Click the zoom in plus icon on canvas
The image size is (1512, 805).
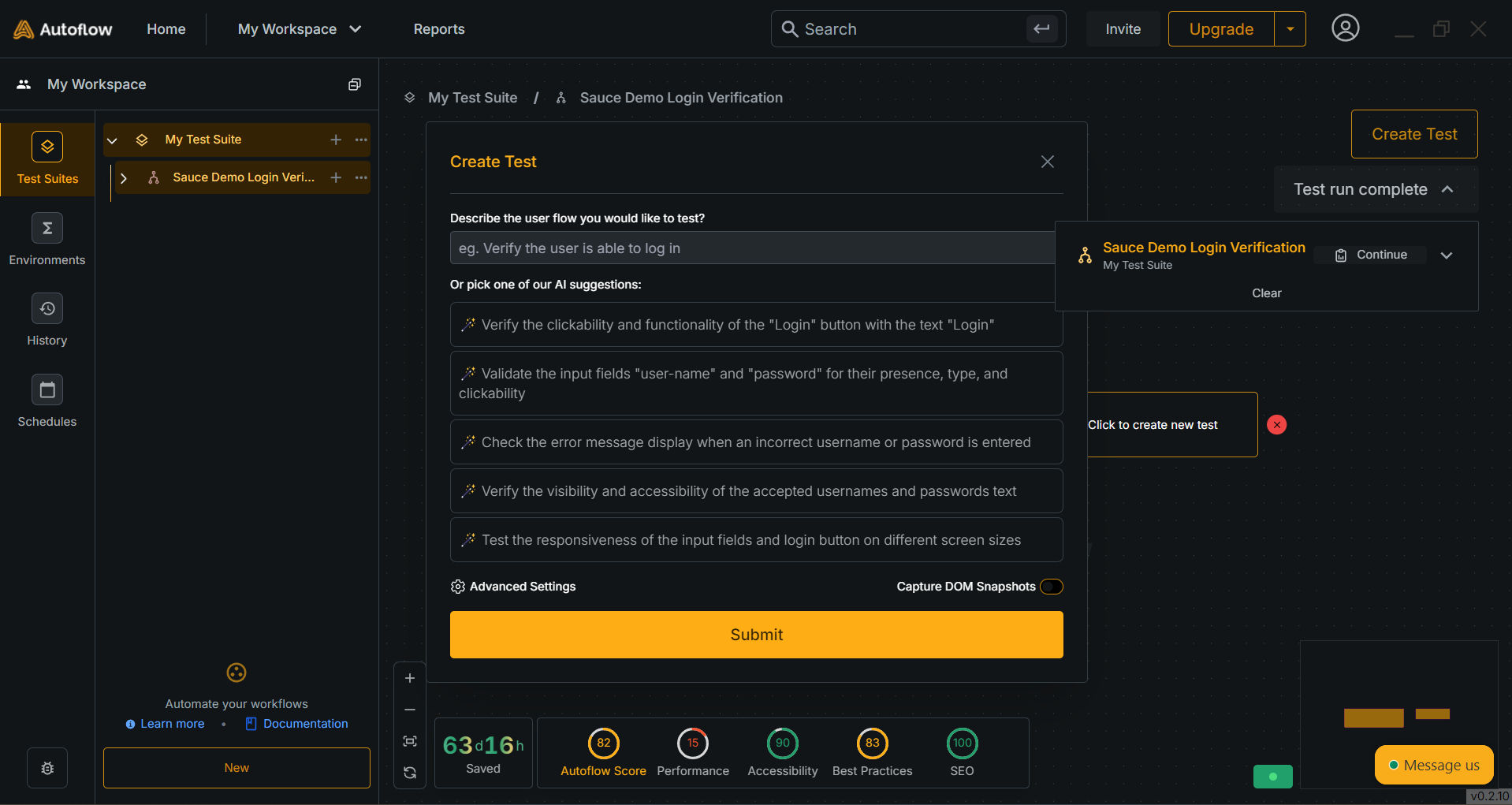410,678
